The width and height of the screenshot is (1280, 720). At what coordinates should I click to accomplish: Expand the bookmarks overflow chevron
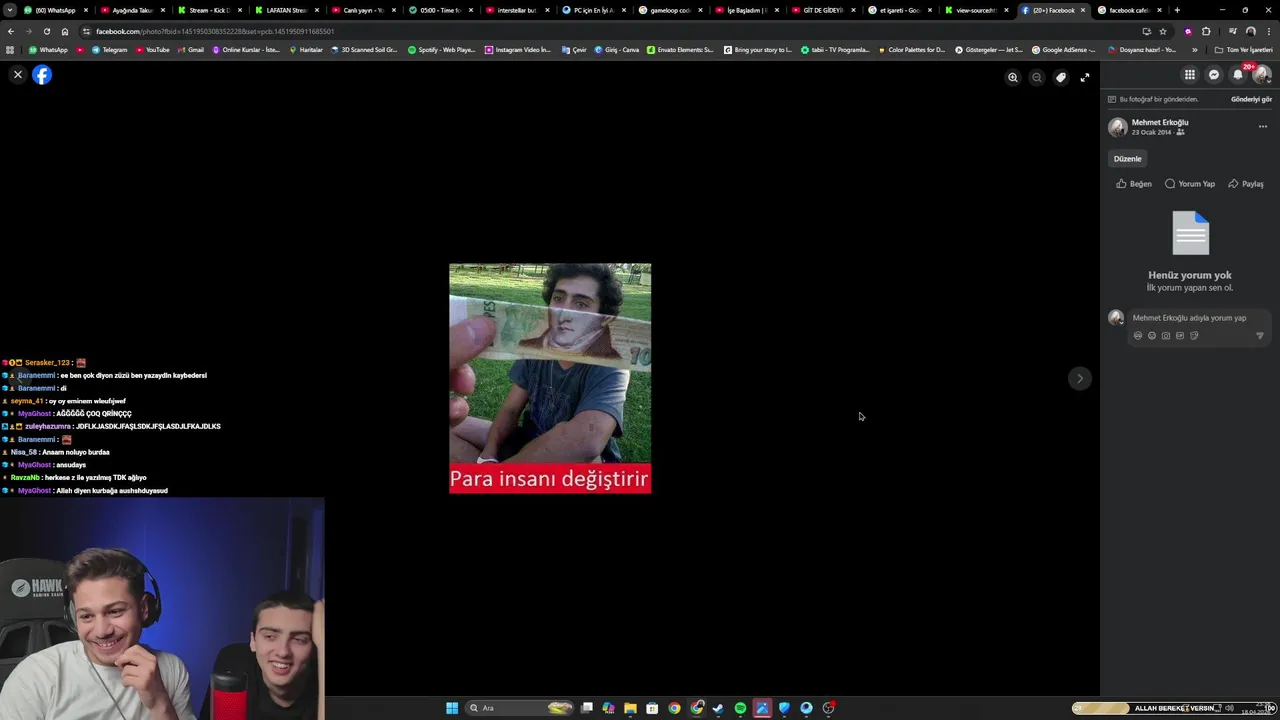(1195, 49)
